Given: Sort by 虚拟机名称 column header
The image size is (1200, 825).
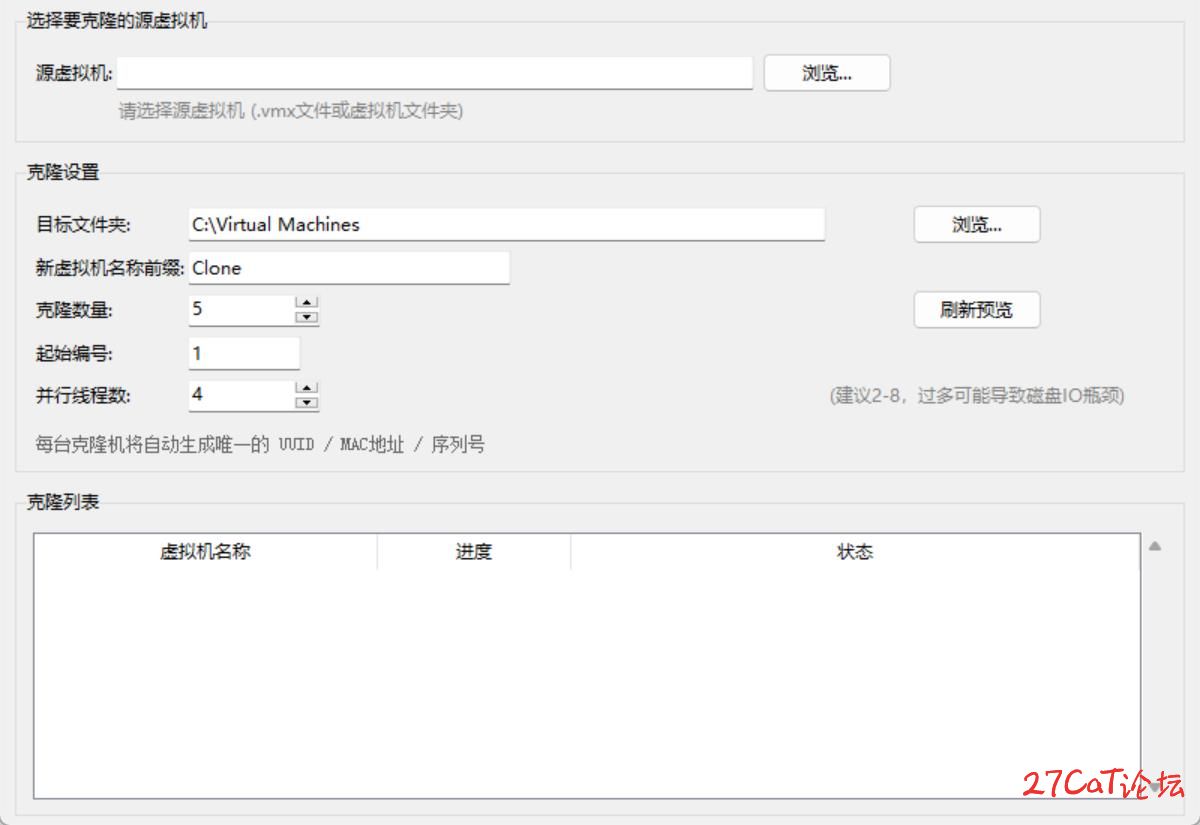Looking at the screenshot, I should pos(205,552).
